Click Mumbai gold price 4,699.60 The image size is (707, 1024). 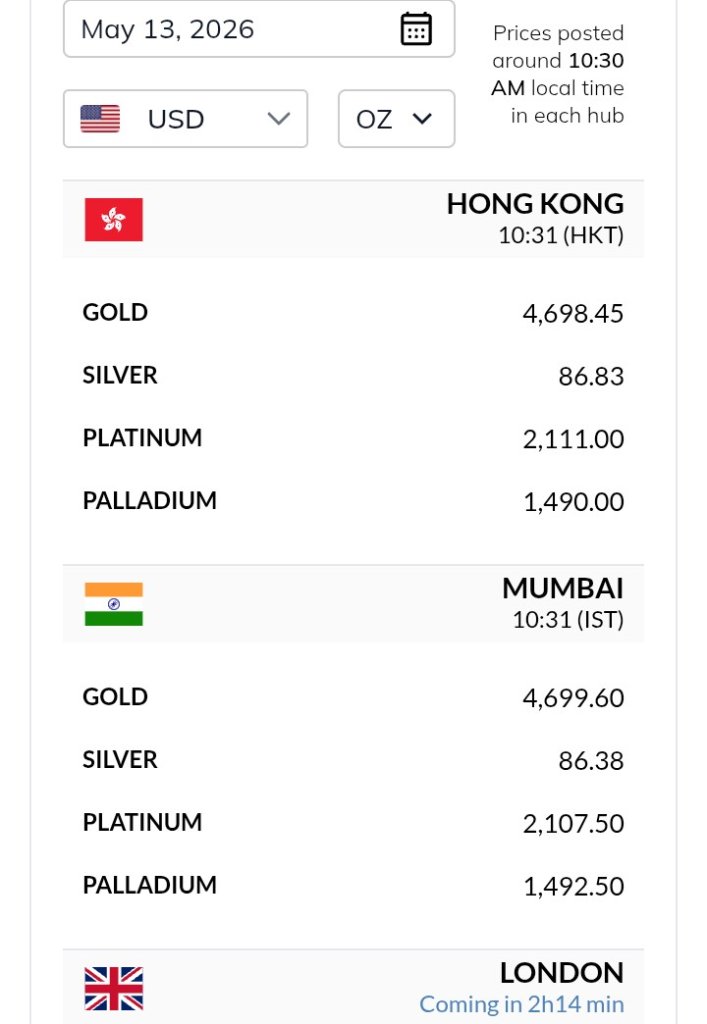point(573,698)
